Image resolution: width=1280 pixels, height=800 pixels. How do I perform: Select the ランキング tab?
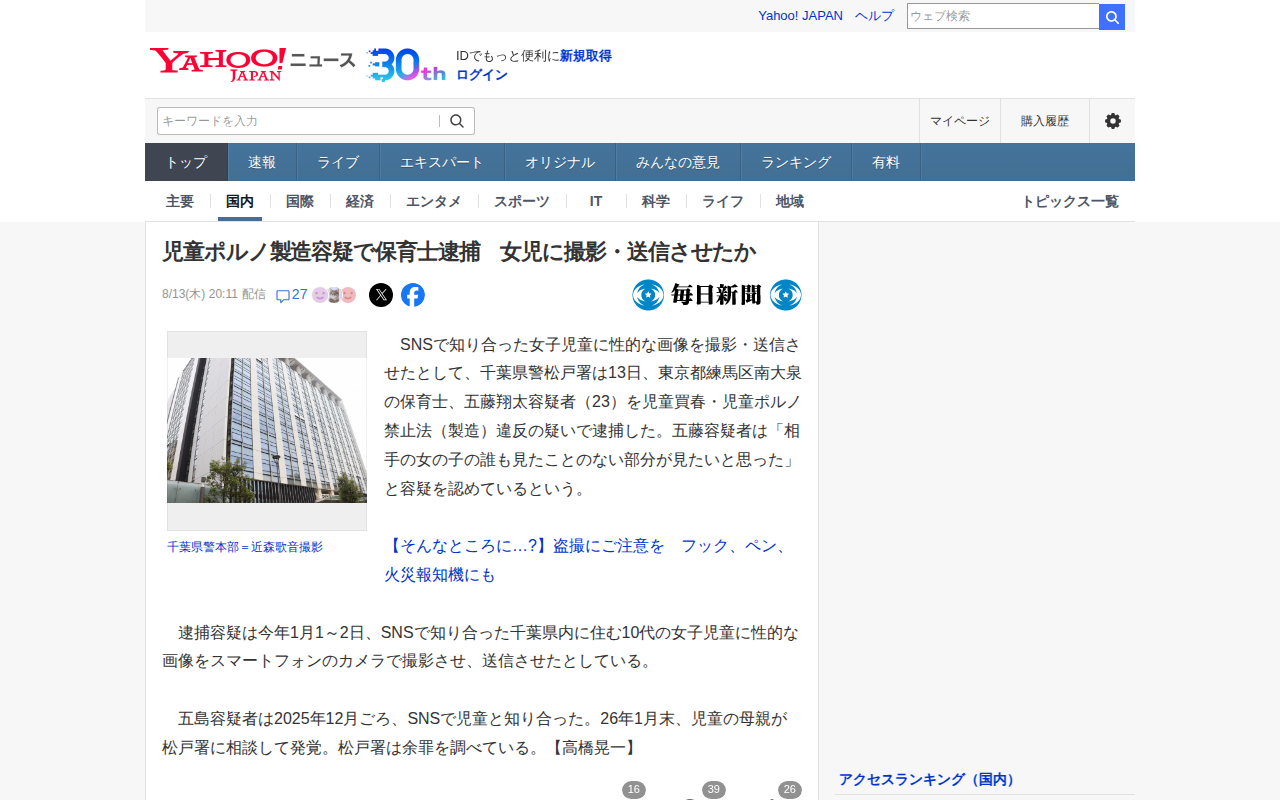tap(796, 162)
